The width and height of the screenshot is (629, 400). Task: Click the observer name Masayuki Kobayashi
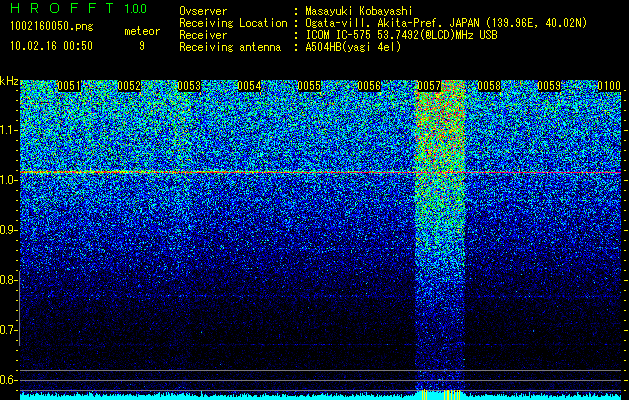pyautogui.click(x=359, y=11)
